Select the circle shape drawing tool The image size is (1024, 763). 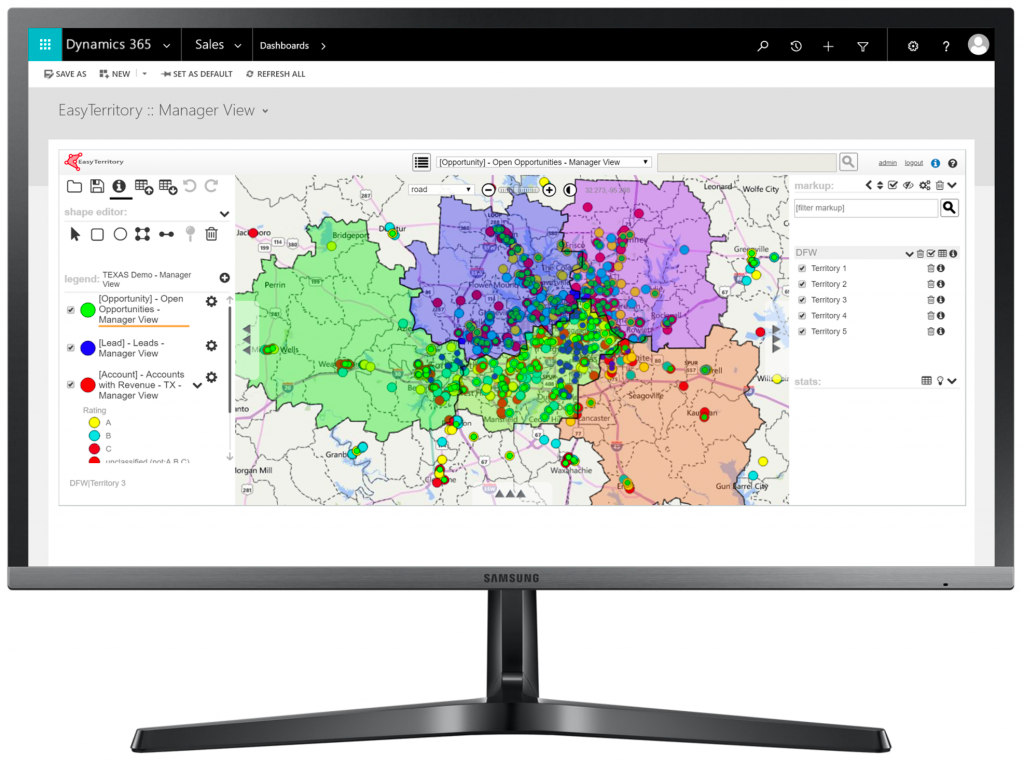(120, 234)
